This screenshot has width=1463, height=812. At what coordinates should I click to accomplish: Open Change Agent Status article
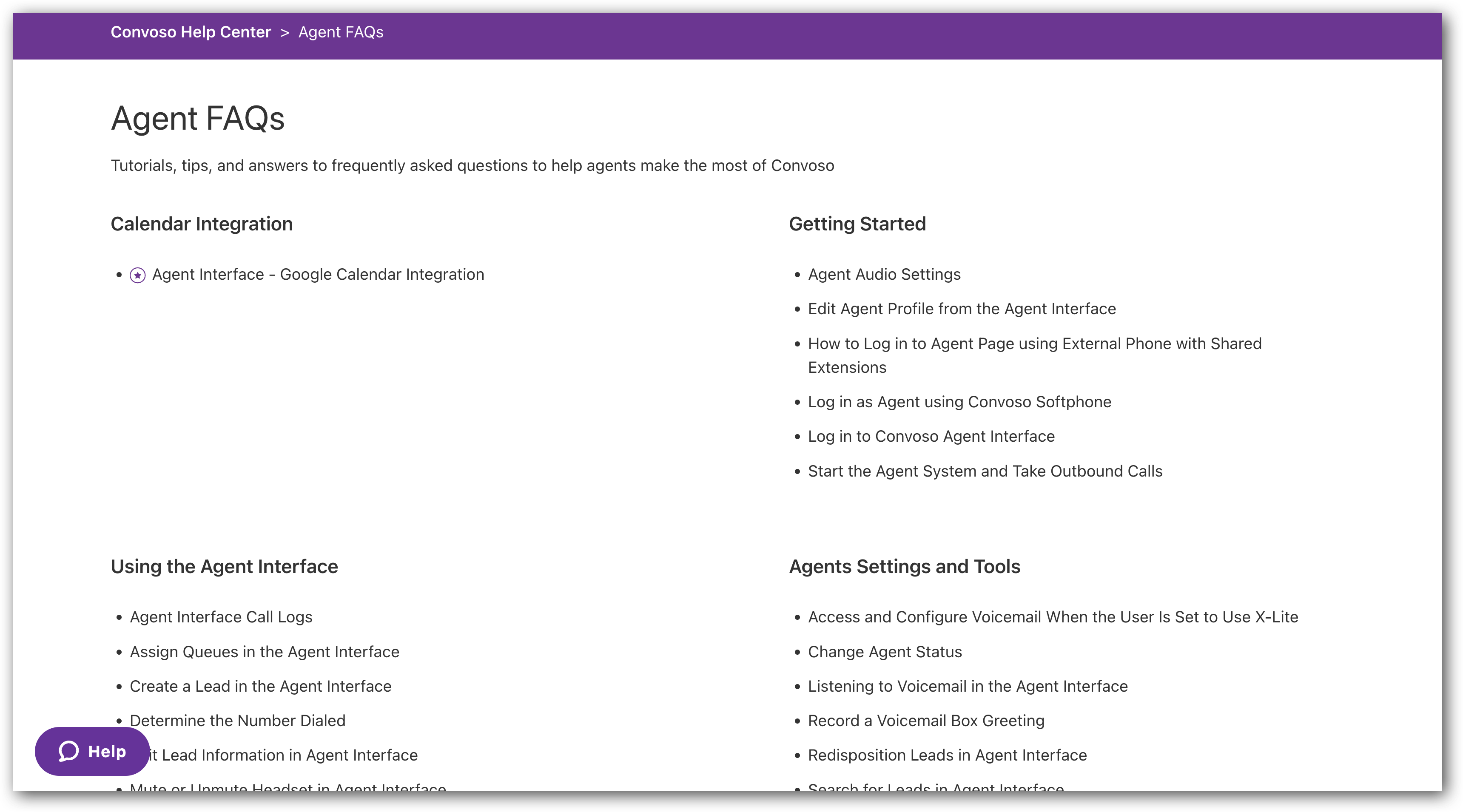click(885, 652)
